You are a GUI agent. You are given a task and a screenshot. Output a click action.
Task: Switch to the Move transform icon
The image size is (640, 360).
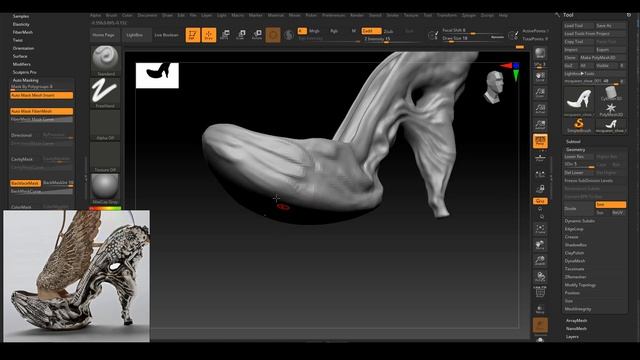tap(224, 35)
